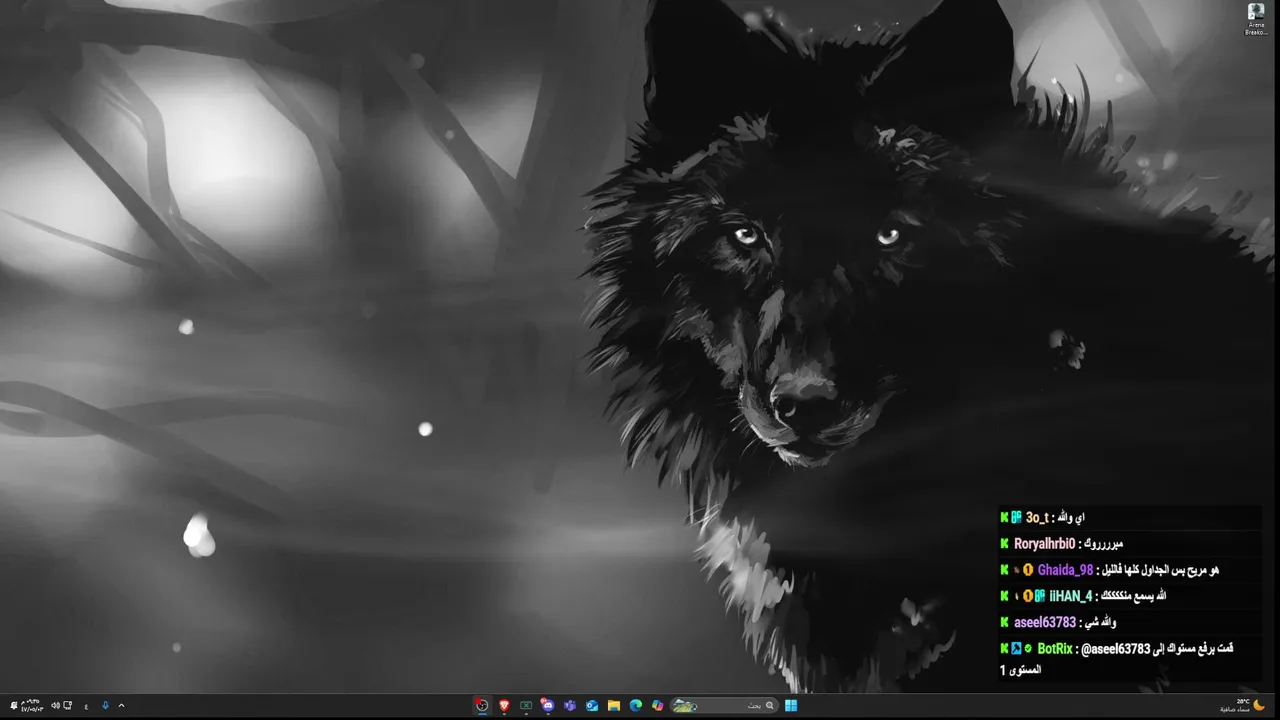Open the Windows Start menu
Screen dimensions: 1280x720
791,705
